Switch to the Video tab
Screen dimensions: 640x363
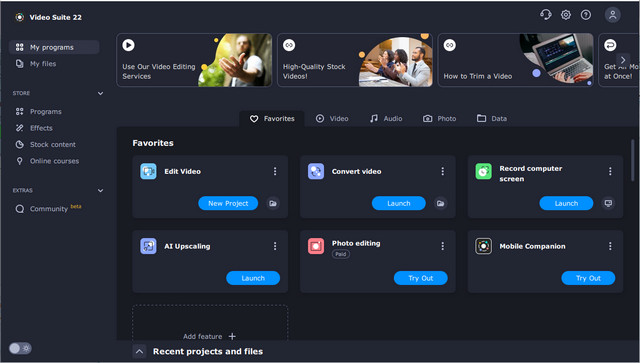coord(332,119)
